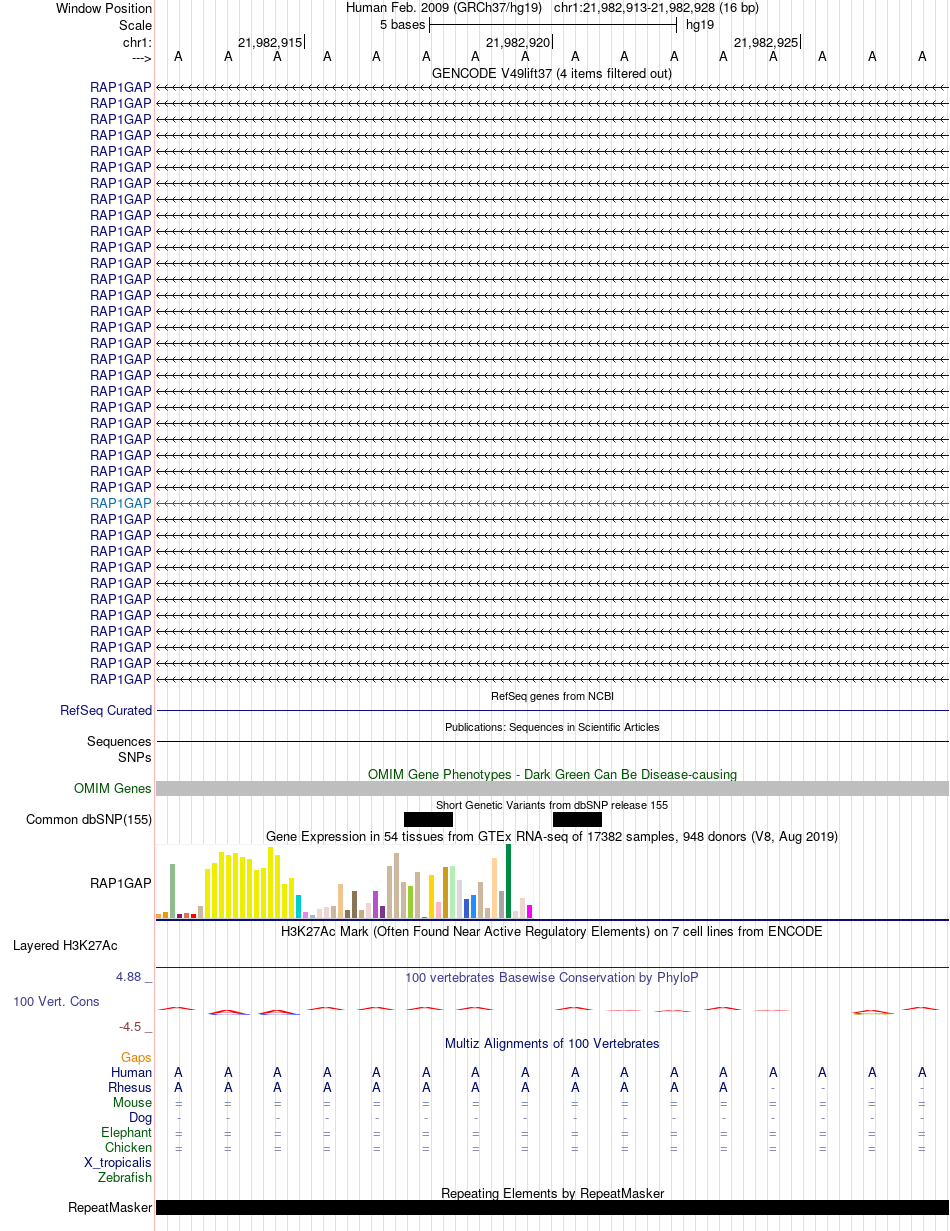Viewport: 950px width, 1231px height.
Task: Click the hg19 label beside scale bar
Action: click(700, 25)
